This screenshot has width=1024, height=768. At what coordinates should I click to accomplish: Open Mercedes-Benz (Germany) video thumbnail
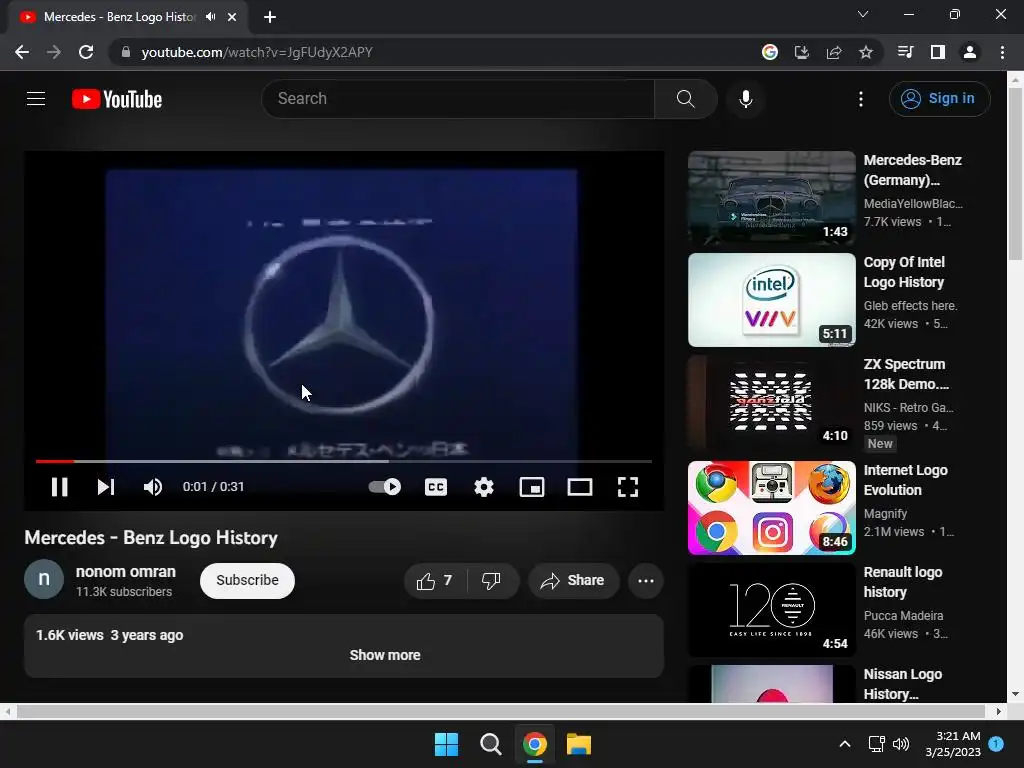[x=771, y=198]
